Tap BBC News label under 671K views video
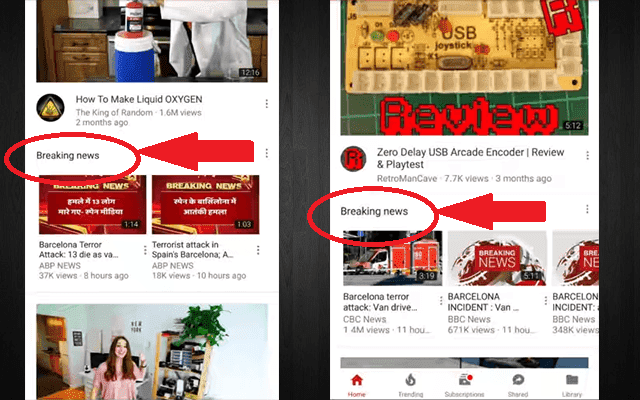Viewport: 640px width, 400px height. [469, 319]
